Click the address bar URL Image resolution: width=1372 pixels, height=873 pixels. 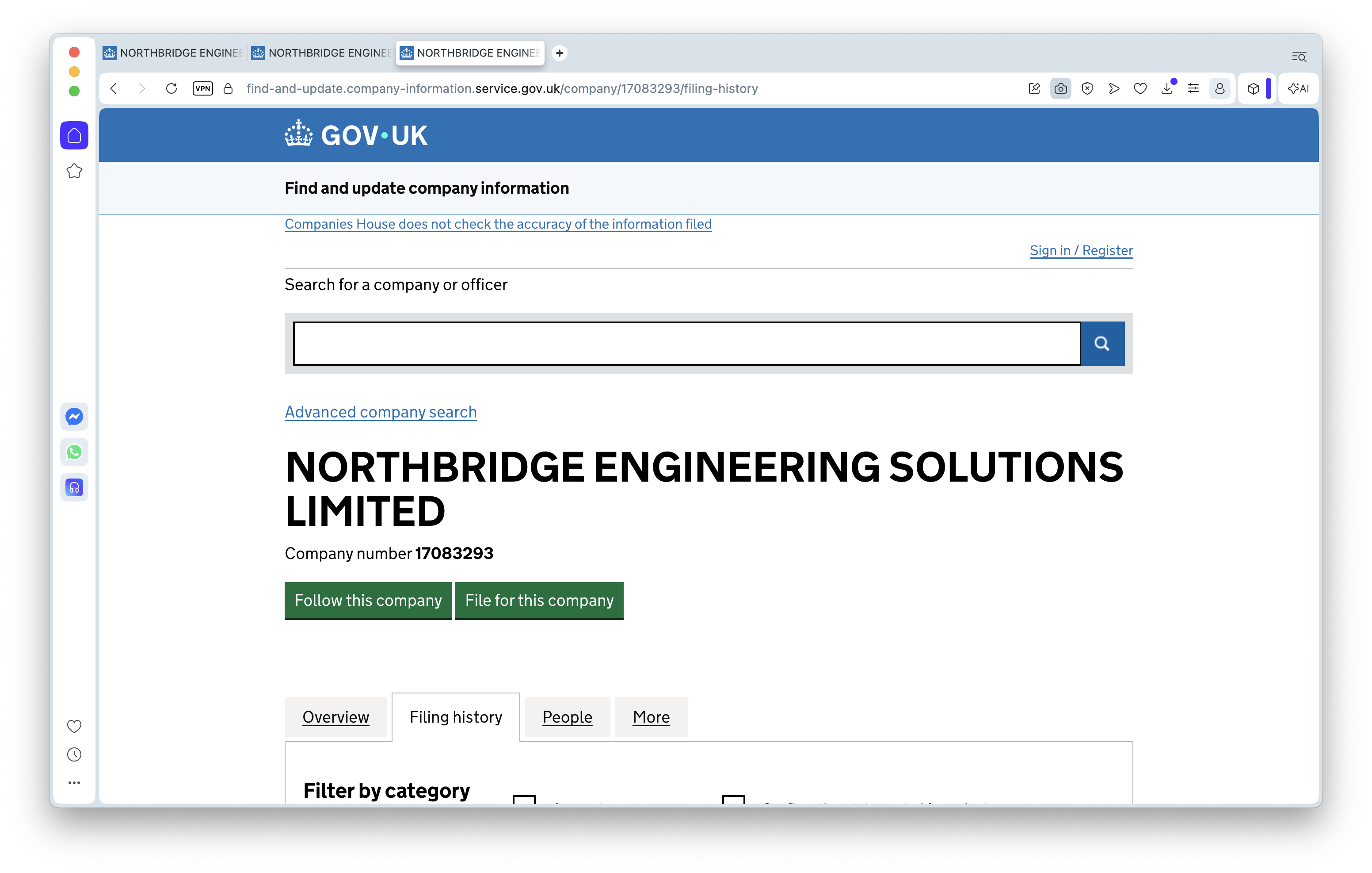(502, 88)
